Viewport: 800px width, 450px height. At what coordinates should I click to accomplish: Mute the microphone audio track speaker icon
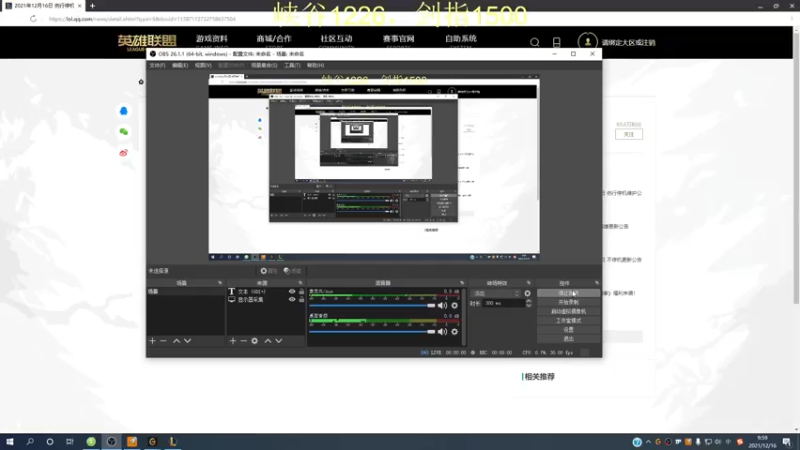(x=442, y=306)
